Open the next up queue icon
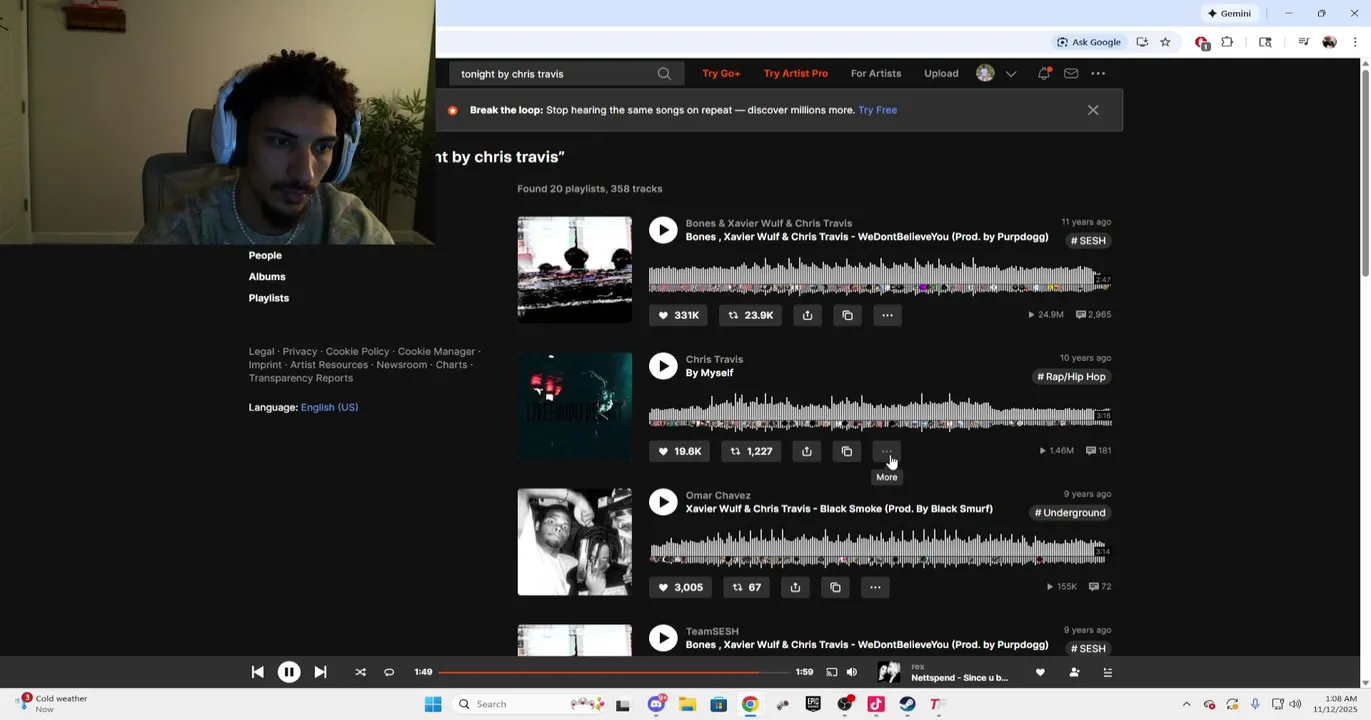Screen dimensions: 1371x720 [x=1107, y=673]
